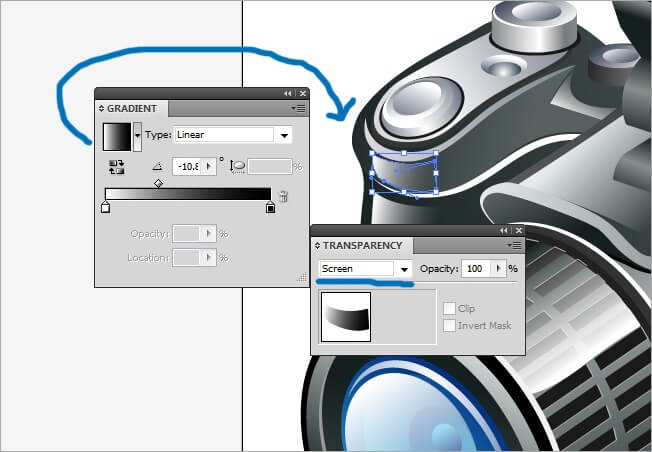Open the gradient Type dropdown
Image resolution: width=652 pixels, height=452 pixels.
[284, 135]
